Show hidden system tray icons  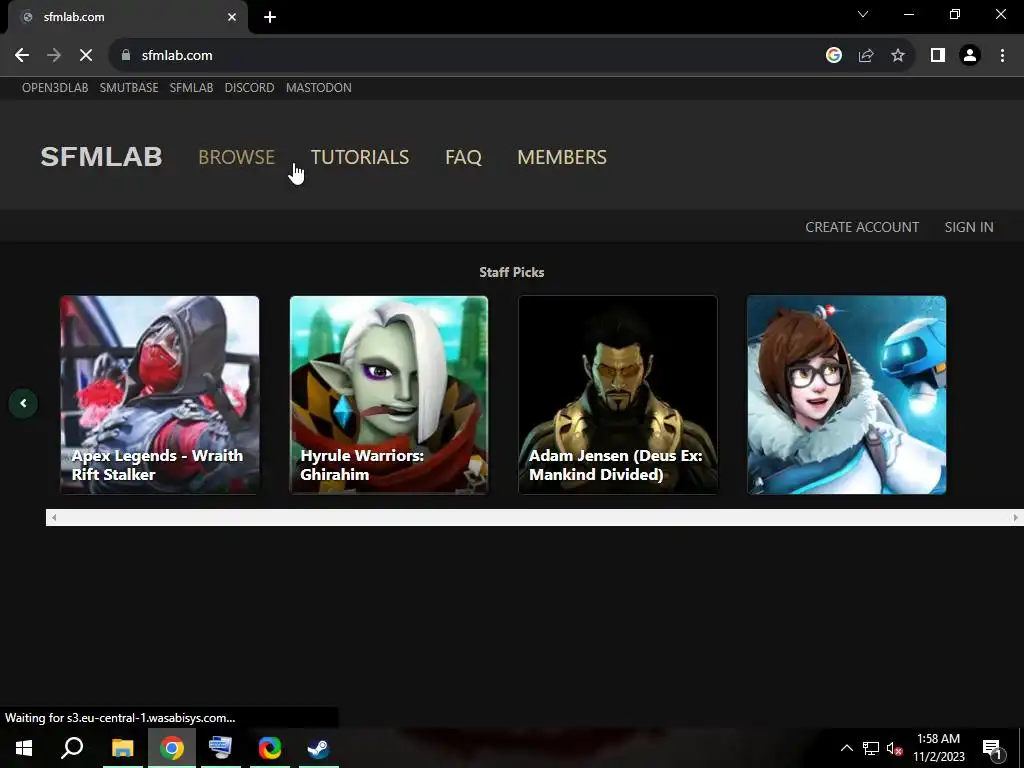(846, 748)
